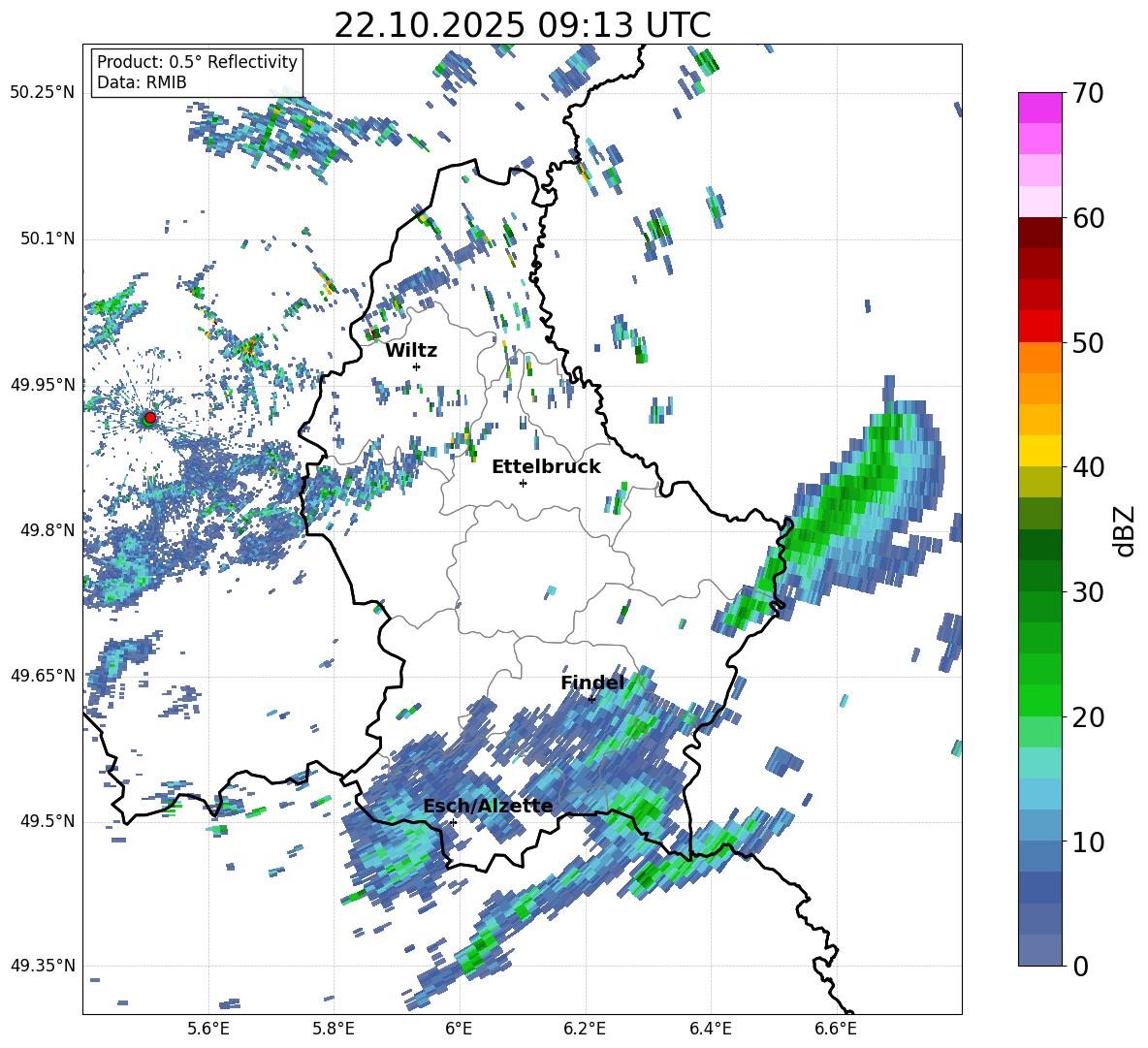Click the title 22.10.2025 09:13 UTC
This screenshot has width=1148, height=1048.
coord(523,25)
